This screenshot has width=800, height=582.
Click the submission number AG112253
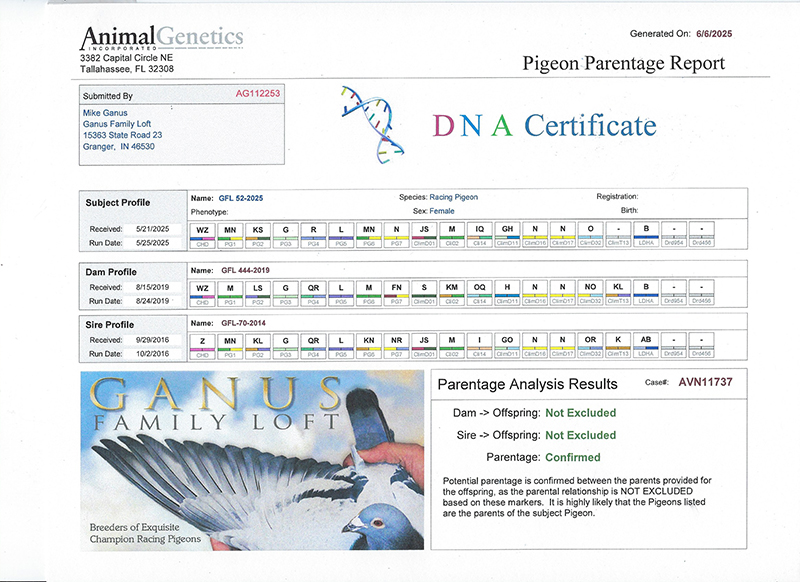point(258,92)
